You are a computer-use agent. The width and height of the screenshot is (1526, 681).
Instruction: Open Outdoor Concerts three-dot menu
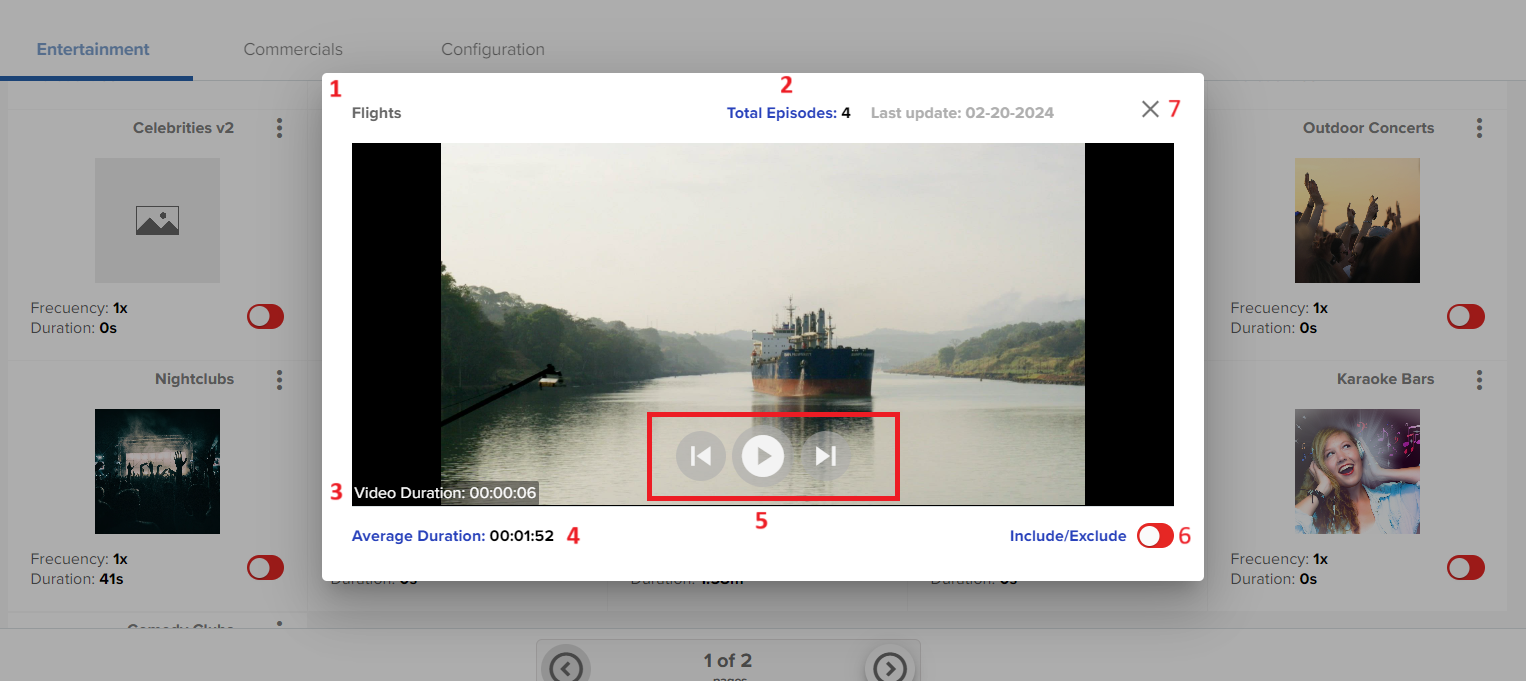click(1479, 128)
